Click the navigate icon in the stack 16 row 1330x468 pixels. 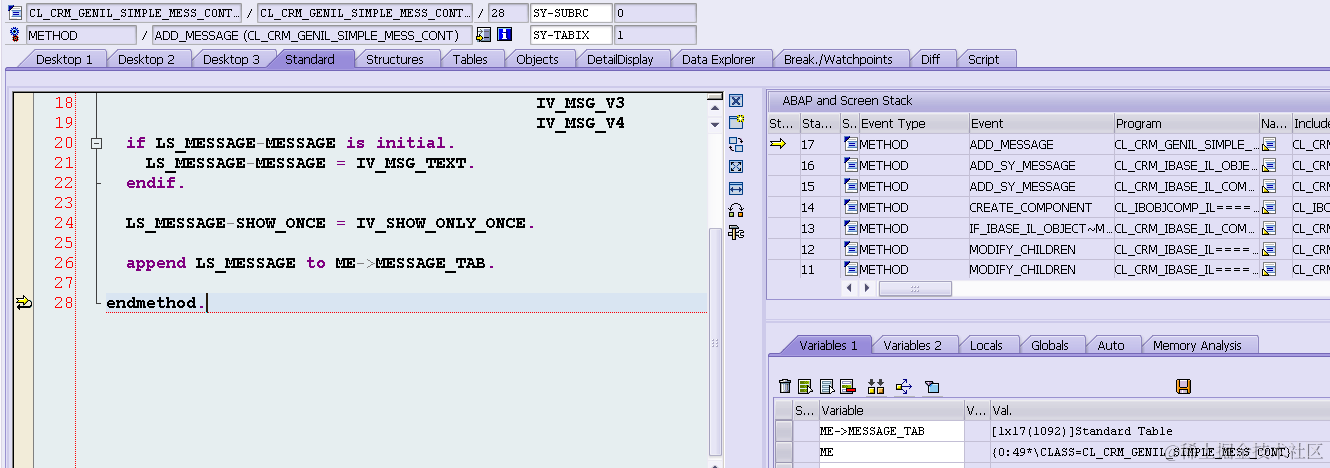(x=1269, y=166)
